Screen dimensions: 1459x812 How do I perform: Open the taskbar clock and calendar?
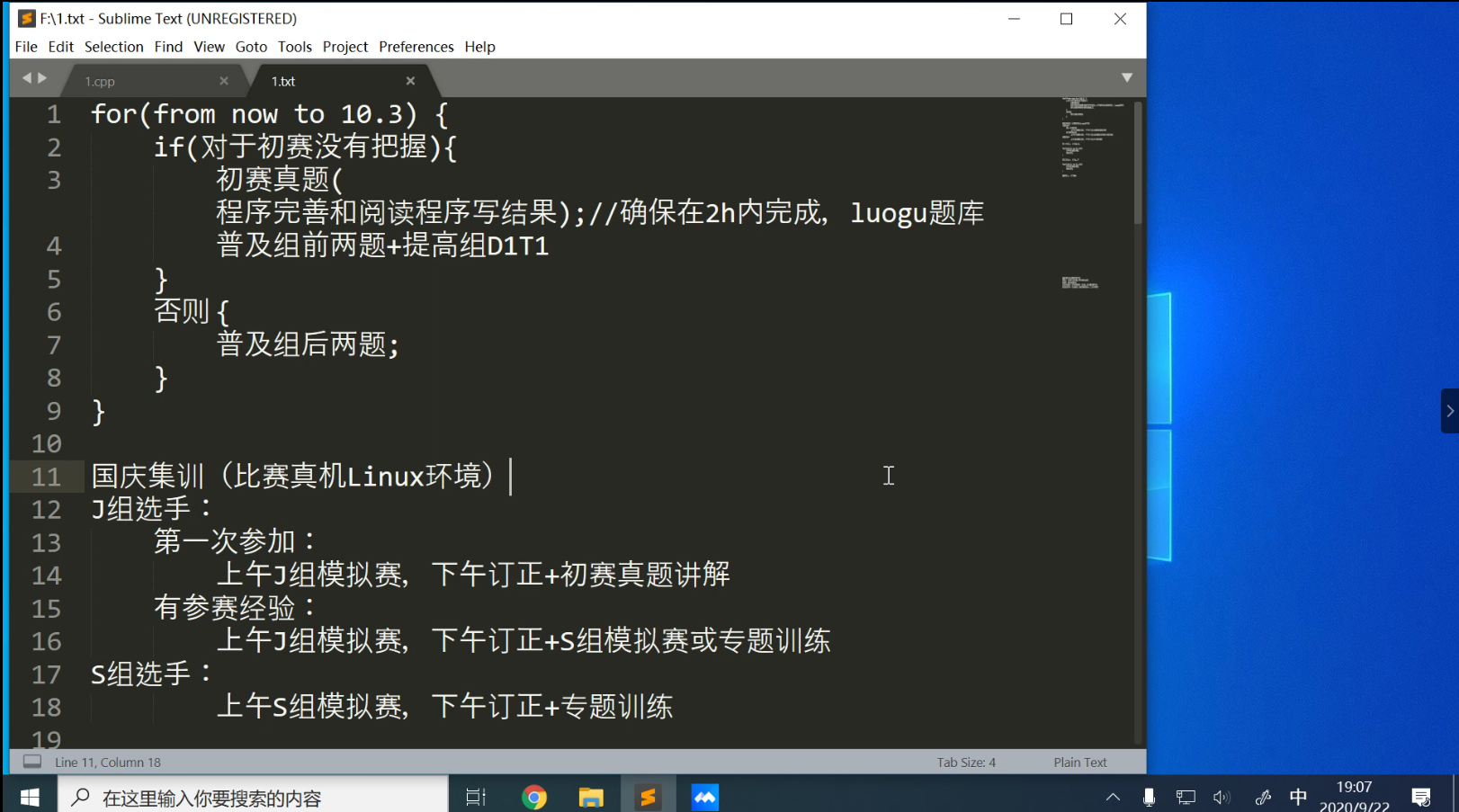click(1354, 797)
